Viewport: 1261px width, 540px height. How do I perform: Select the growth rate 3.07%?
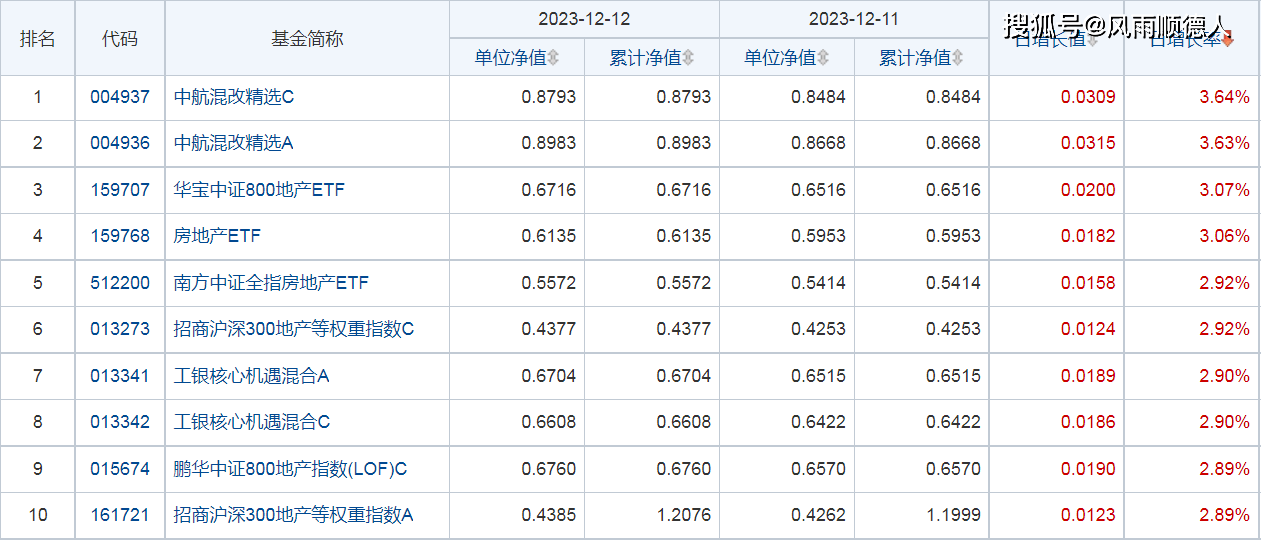1225,190
